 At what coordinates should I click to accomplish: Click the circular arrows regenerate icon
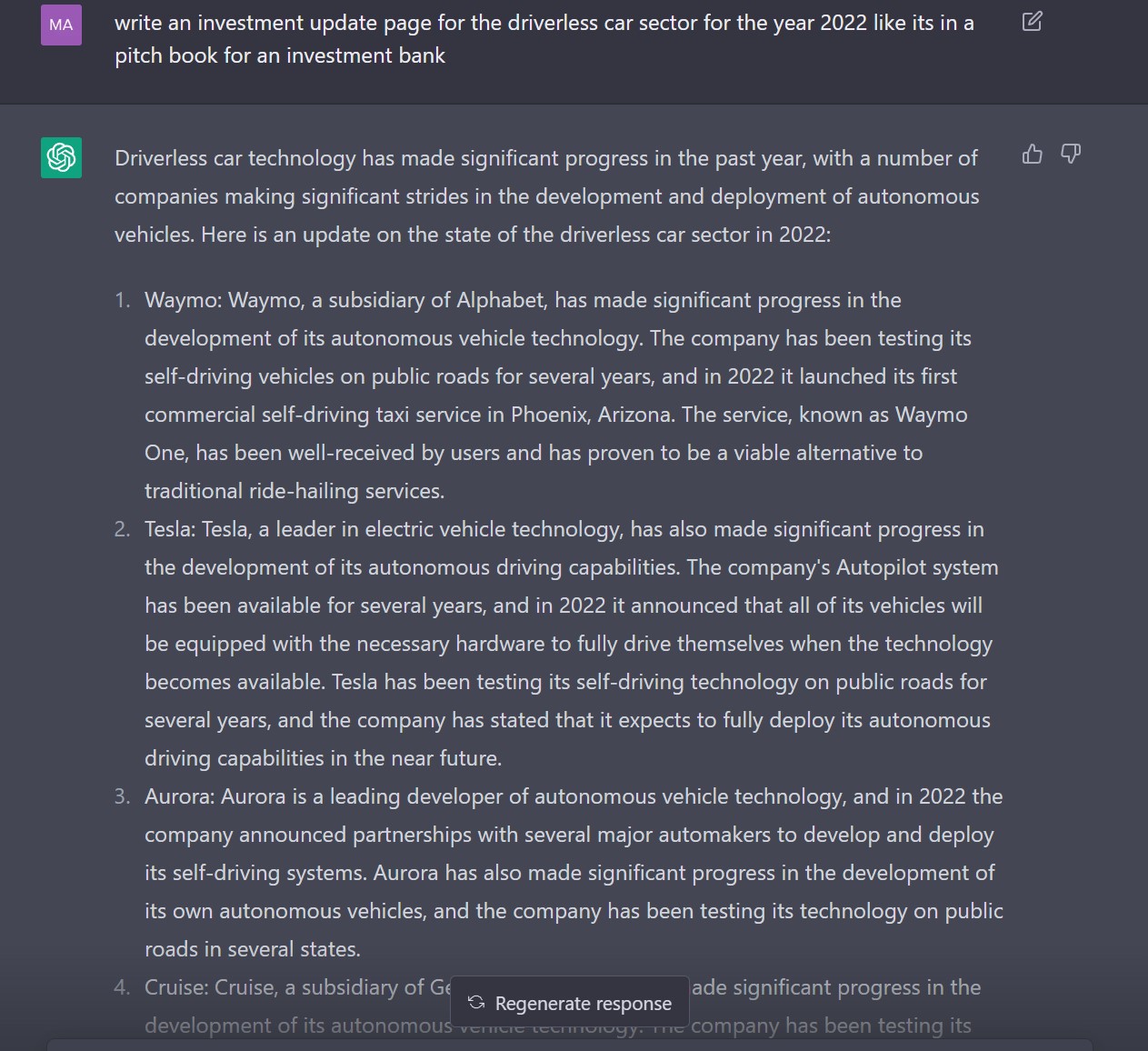pyautogui.click(x=476, y=1003)
